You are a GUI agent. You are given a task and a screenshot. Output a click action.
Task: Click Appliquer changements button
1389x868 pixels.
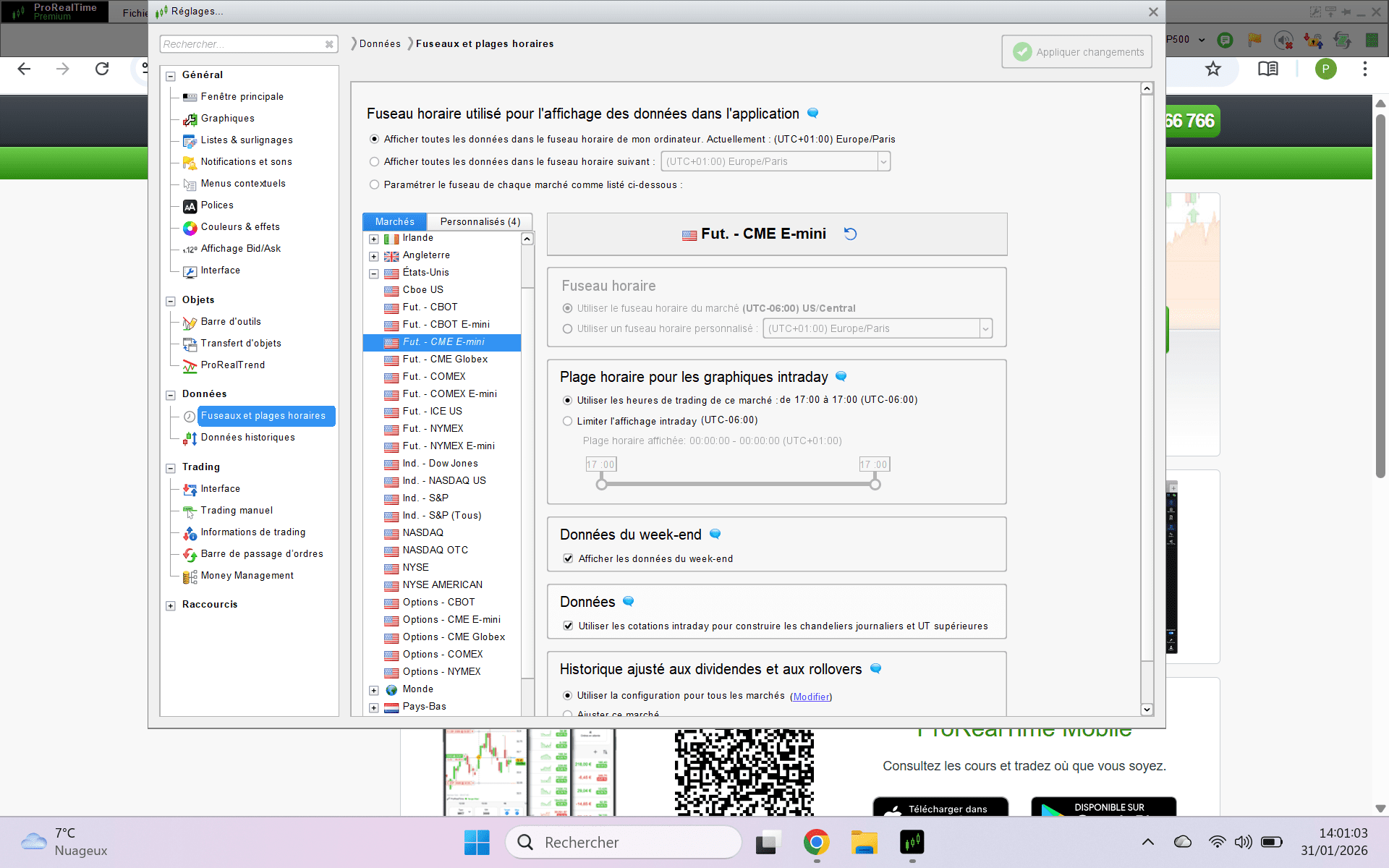[x=1076, y=52]
